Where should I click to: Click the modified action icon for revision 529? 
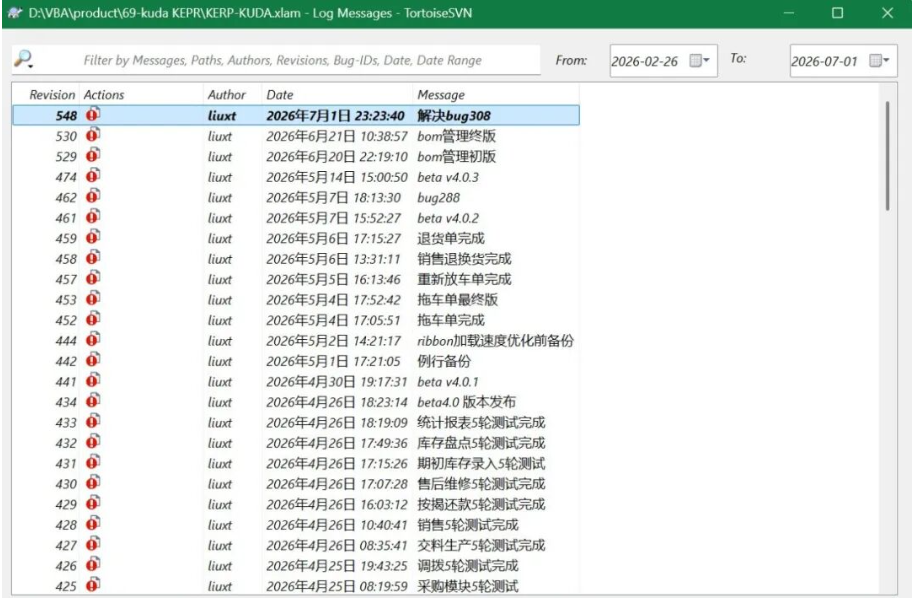tap(93, 156)
